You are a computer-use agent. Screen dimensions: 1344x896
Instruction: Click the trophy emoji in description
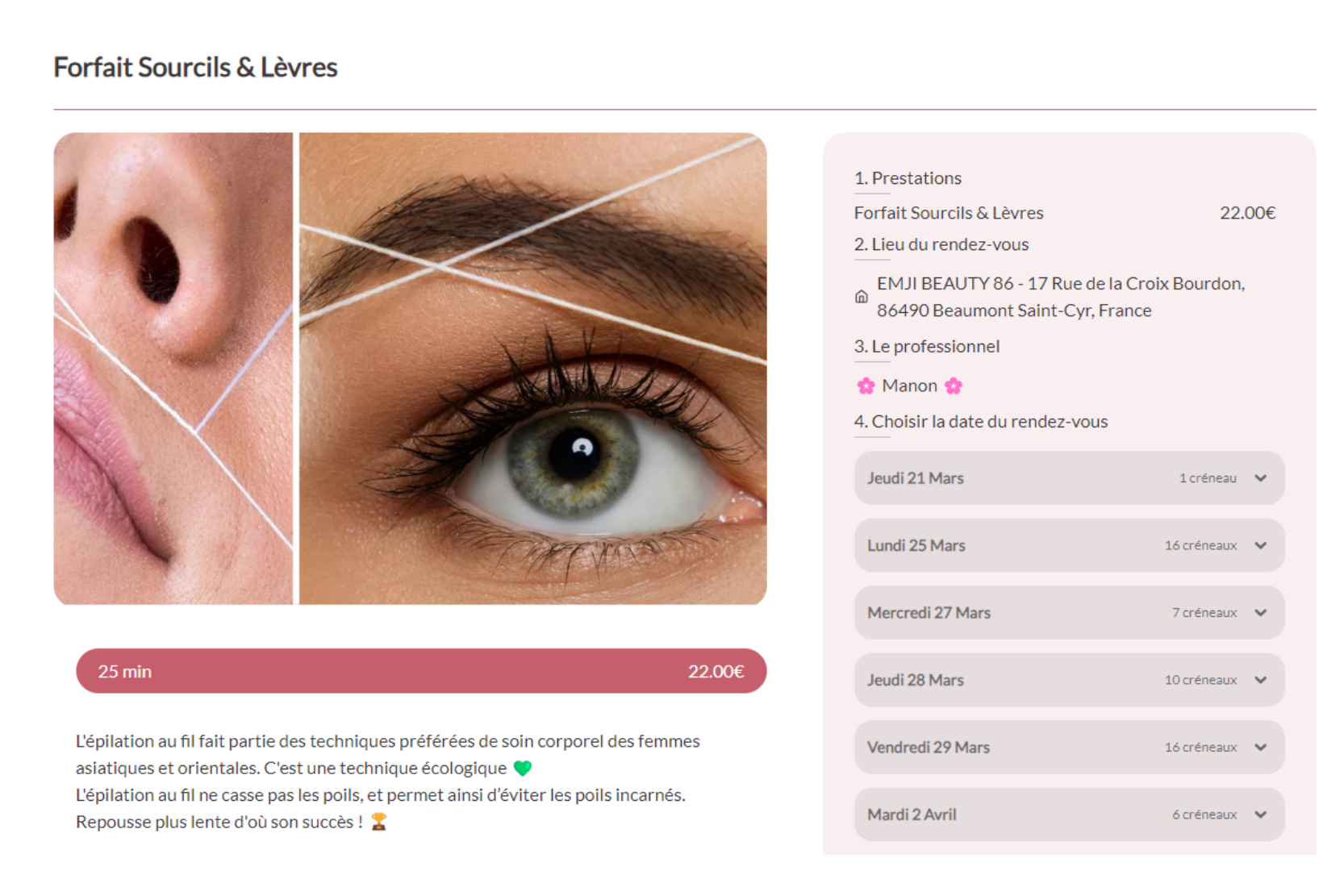click(x=378, y=822)
